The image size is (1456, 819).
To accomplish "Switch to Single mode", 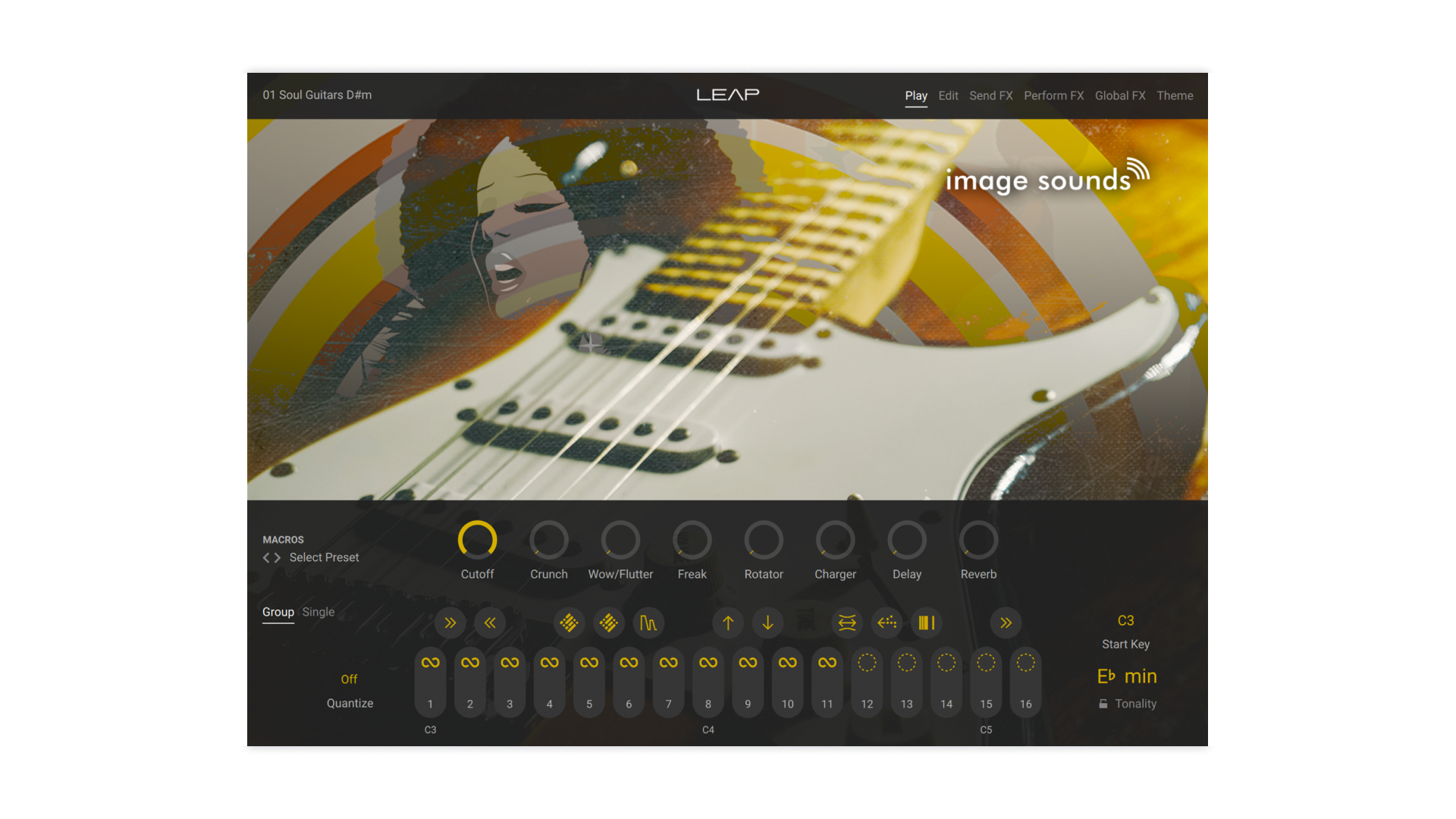I will click(x=318, y=612).
